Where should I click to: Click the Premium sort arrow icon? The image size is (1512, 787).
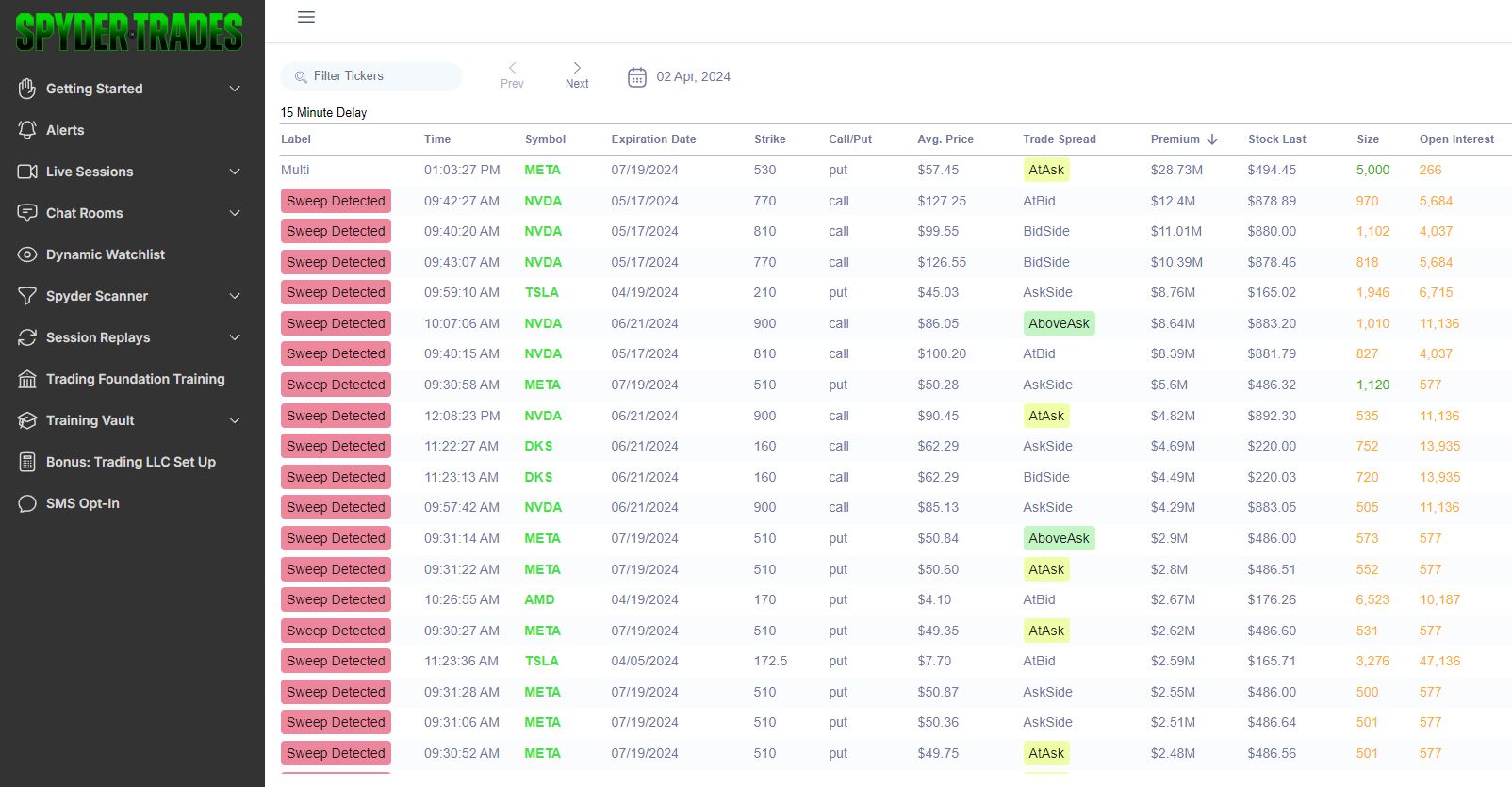1212,139
